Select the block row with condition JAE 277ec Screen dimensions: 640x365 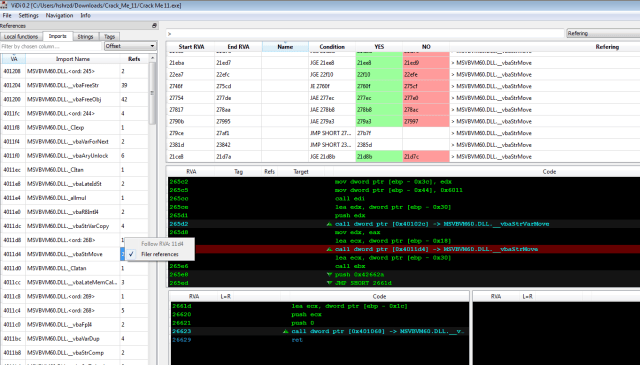[x=403, y=98]
